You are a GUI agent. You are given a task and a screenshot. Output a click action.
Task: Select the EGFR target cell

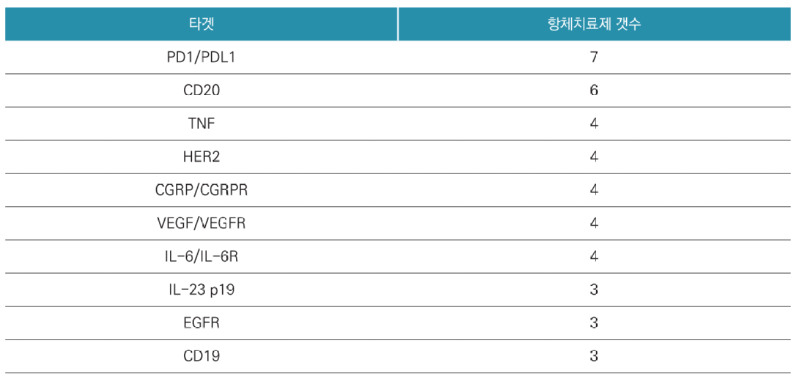(x=201, y=323)
